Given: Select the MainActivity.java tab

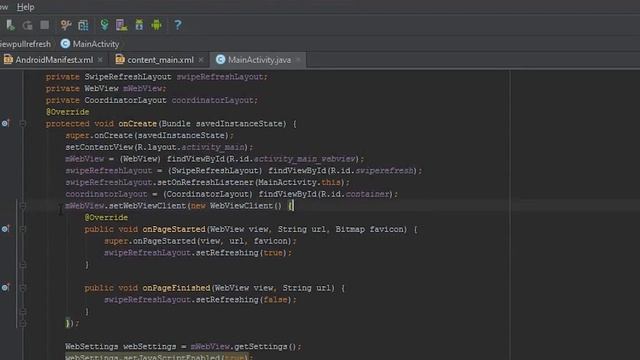Looking at the screenshot, I should pos(259,60).
